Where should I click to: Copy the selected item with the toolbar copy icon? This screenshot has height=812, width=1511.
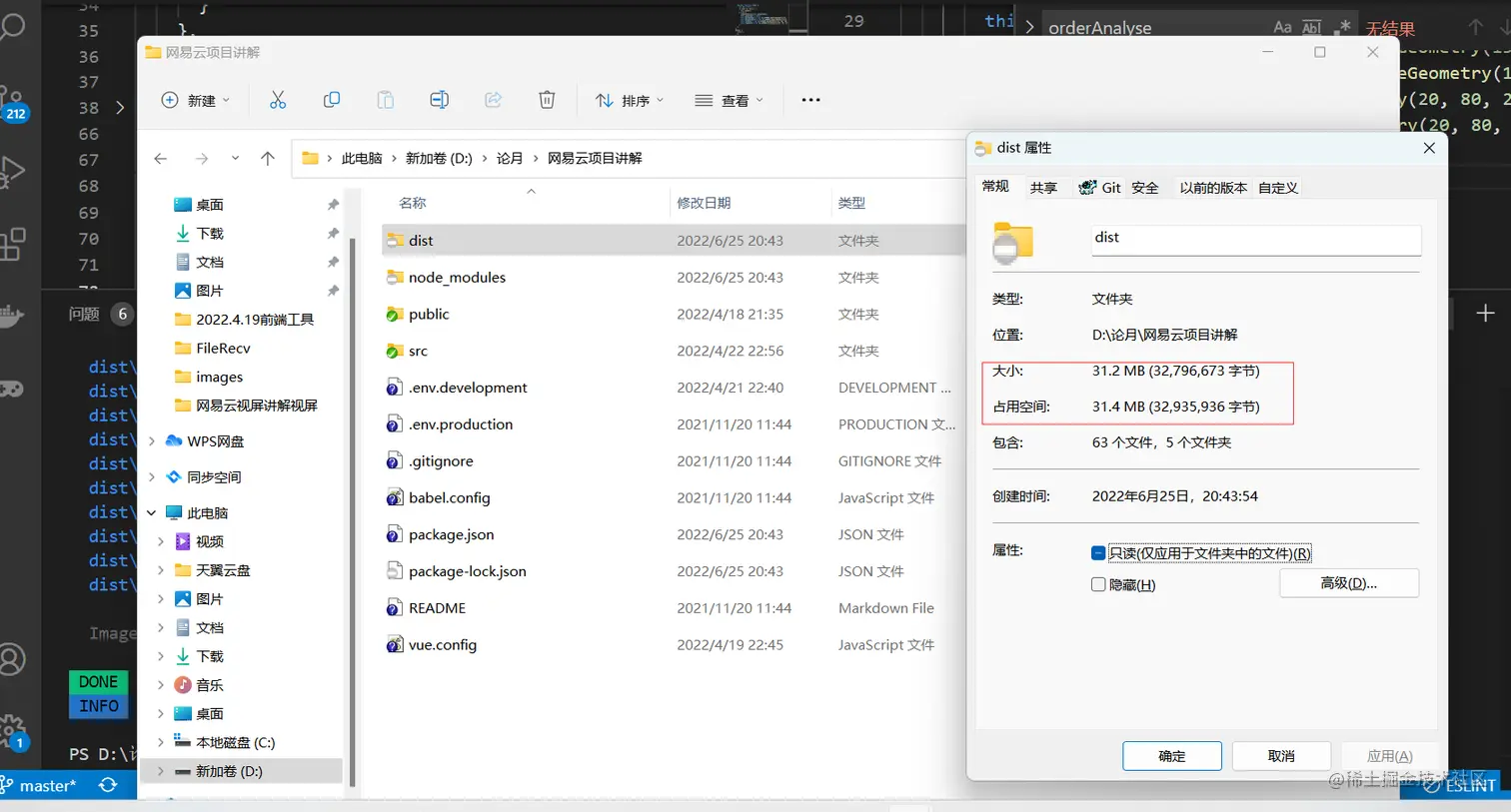point(332,100)
